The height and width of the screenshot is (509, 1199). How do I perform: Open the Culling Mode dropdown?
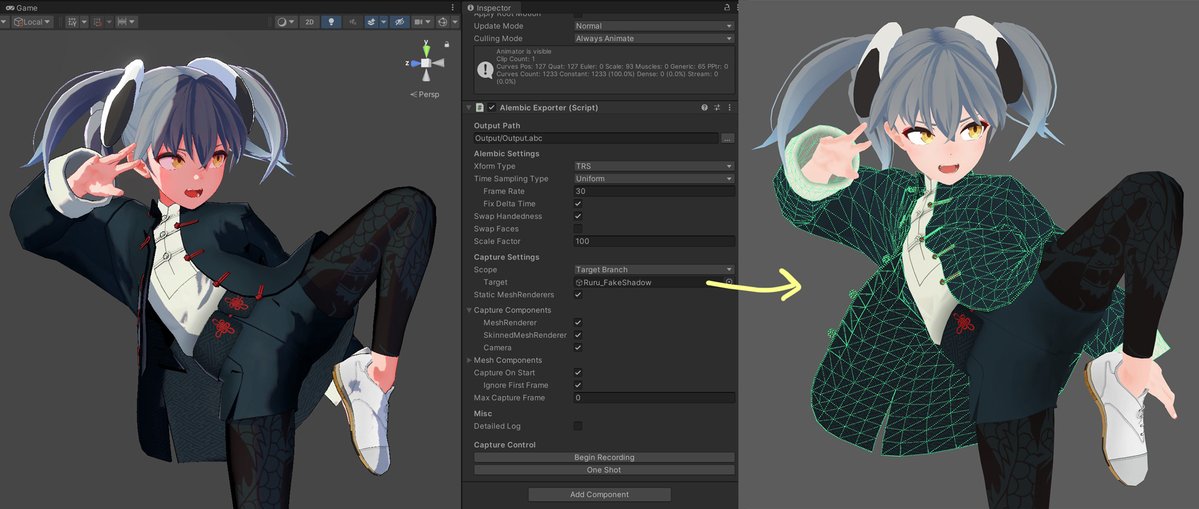(x=654, y=38)
